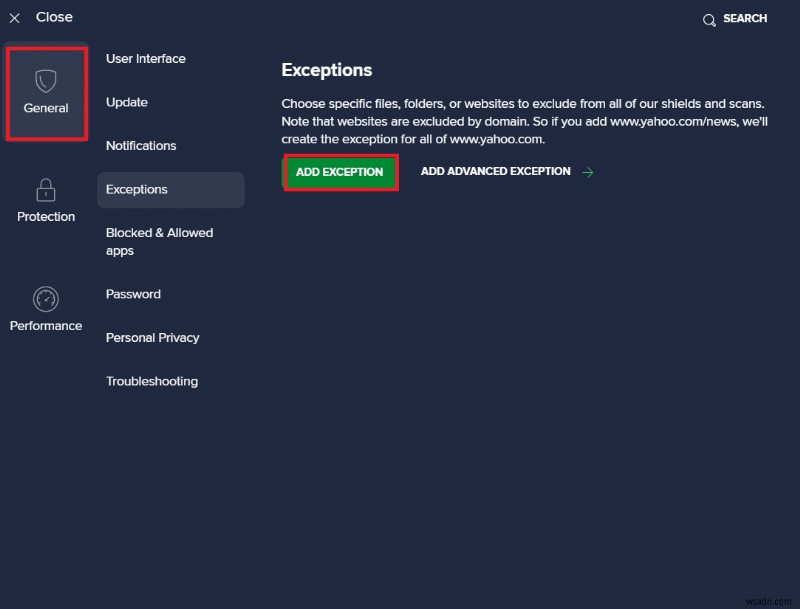Click the General shield icon
Image resolution: width=800 pixels, height=609 pixels.
46,80
